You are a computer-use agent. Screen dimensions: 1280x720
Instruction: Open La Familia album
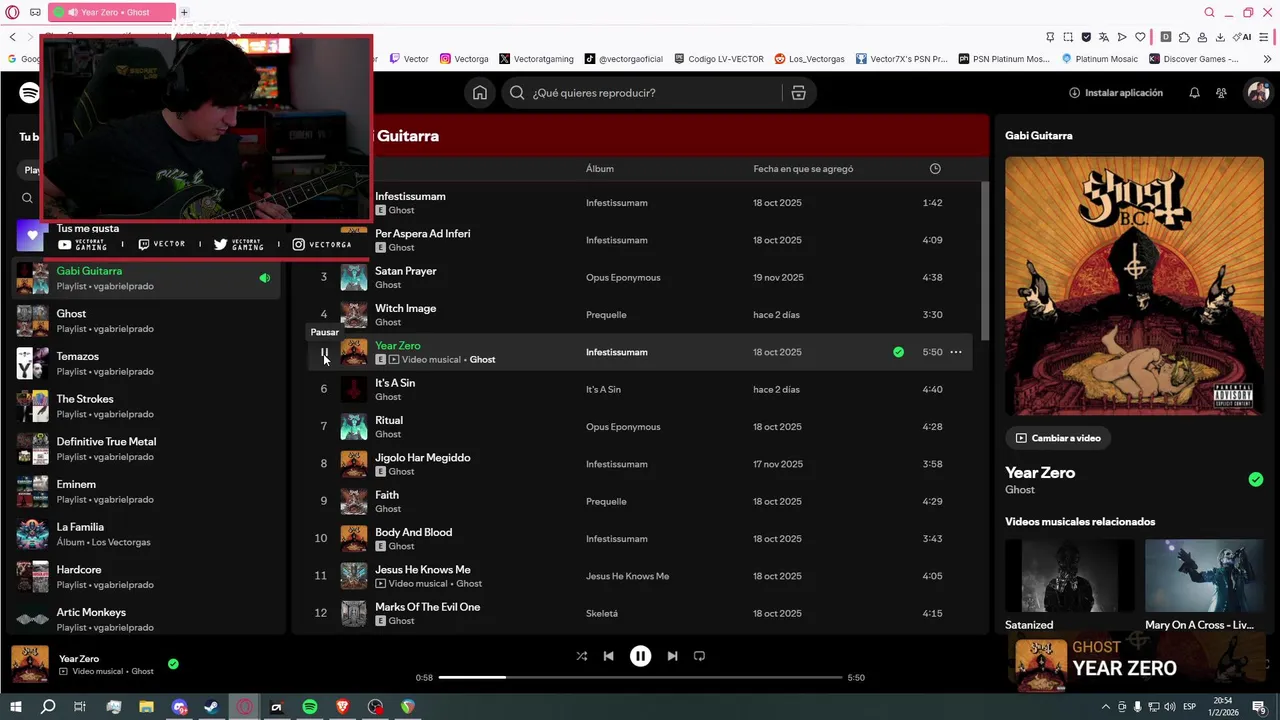click(148, 534)
